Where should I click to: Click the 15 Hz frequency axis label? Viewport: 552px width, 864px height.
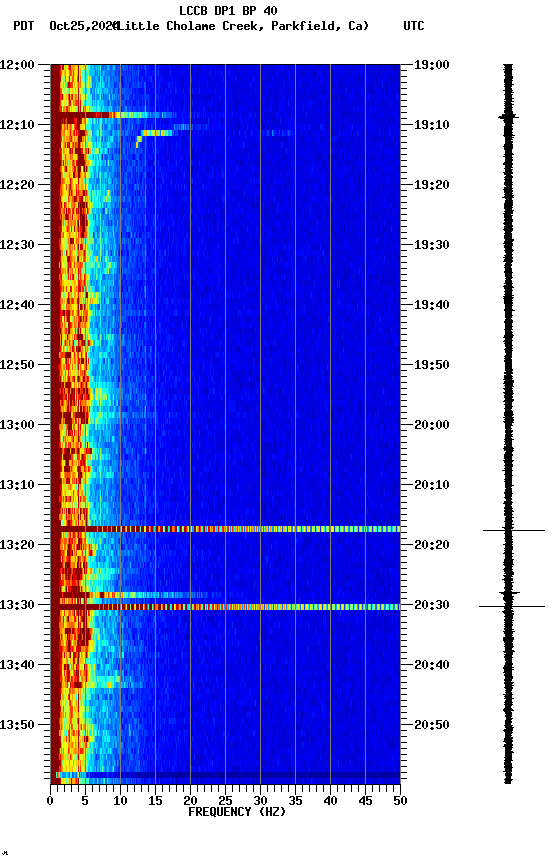coord(155,801)
